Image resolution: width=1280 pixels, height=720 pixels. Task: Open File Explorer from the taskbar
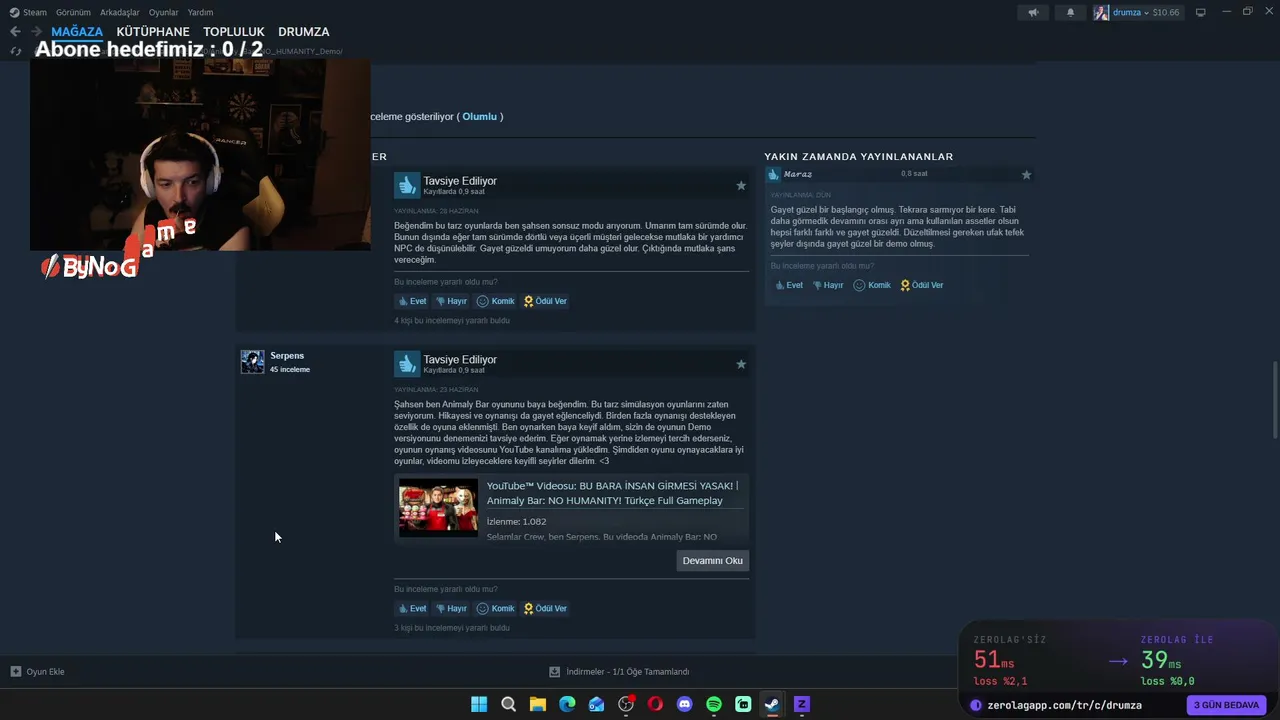point(538,704)
